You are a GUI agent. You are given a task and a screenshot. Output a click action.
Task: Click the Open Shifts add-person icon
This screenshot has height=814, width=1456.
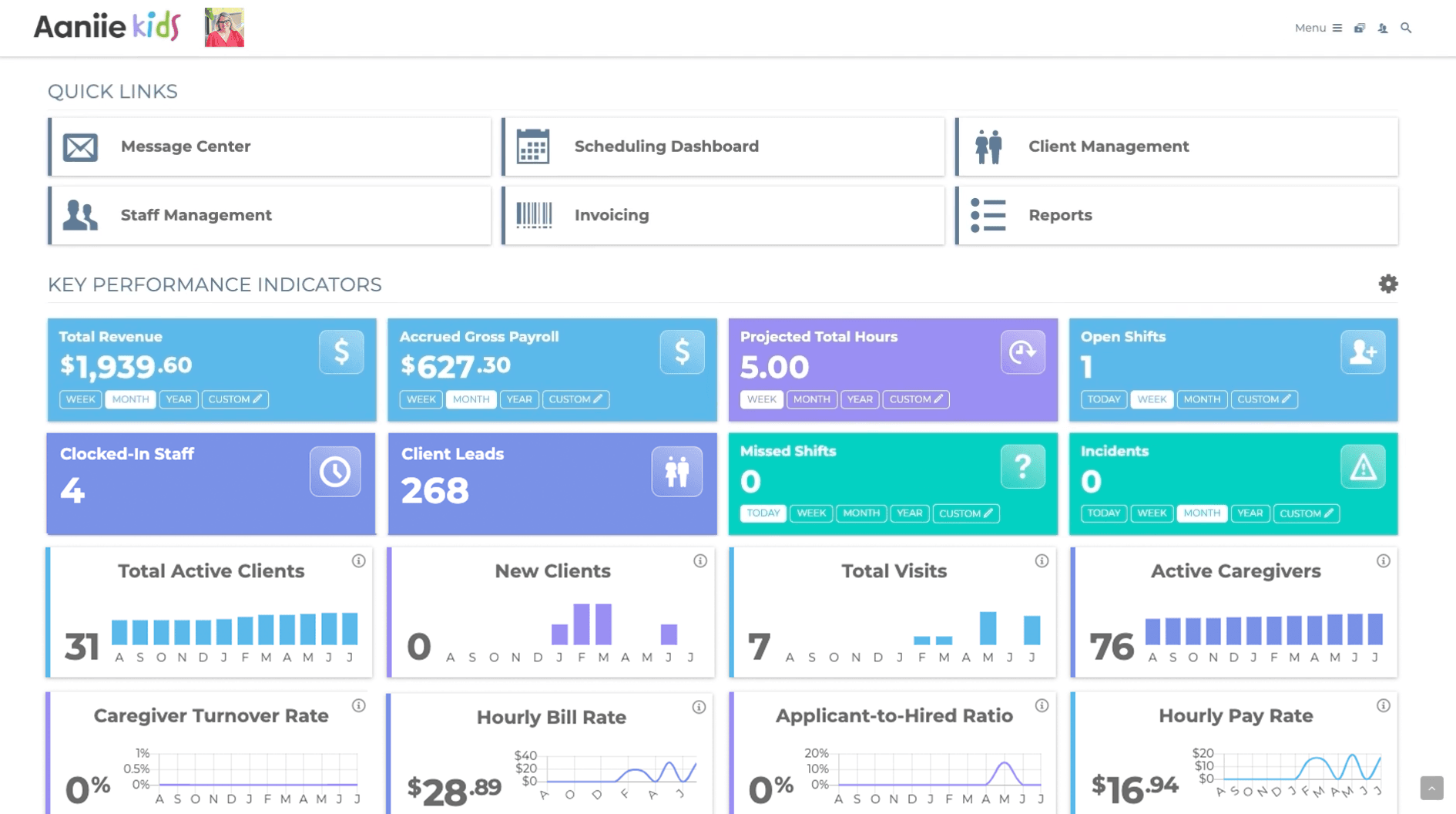1362,352
